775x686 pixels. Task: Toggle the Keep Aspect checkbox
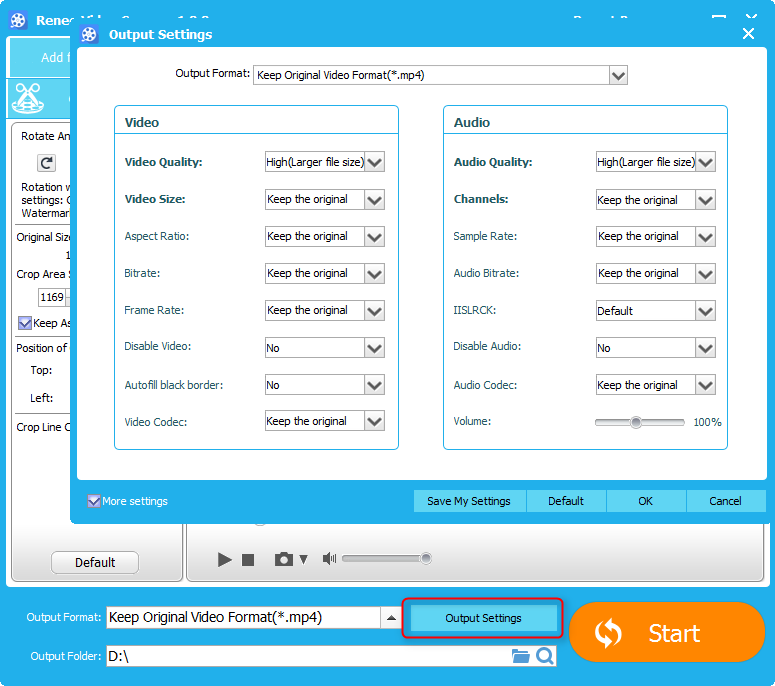25,323
